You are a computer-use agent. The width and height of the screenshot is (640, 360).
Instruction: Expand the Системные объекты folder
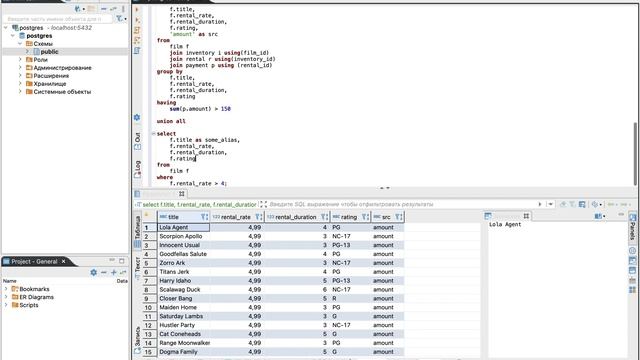[20, 92]
